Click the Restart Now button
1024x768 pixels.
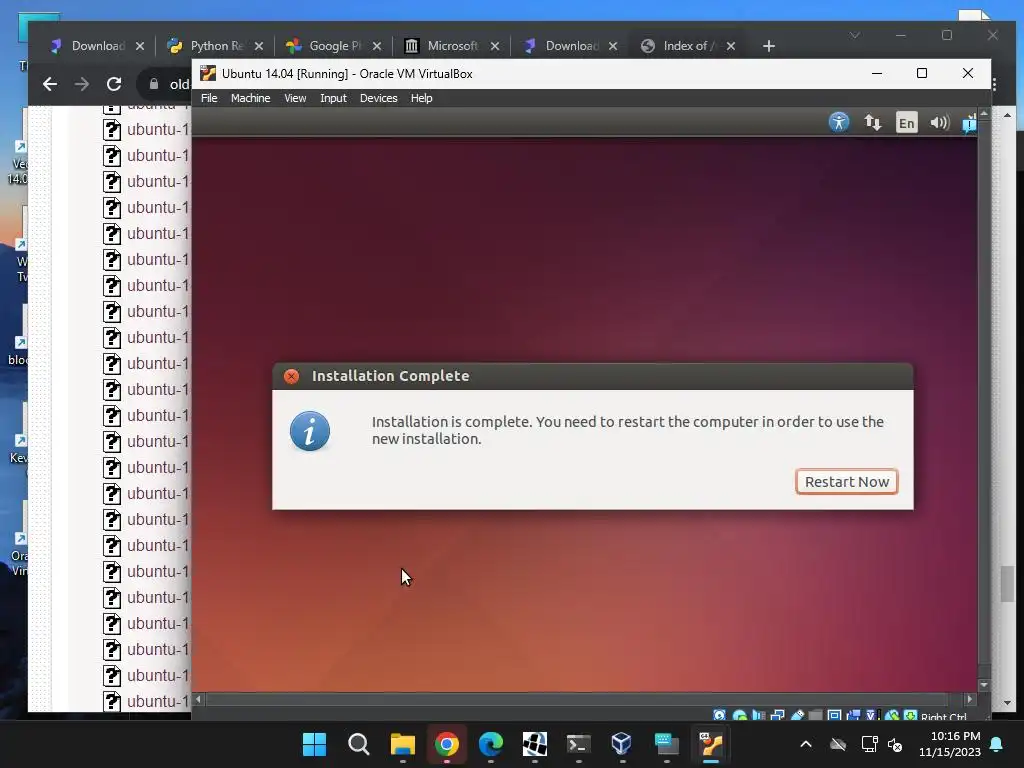[x=846, y=482]
